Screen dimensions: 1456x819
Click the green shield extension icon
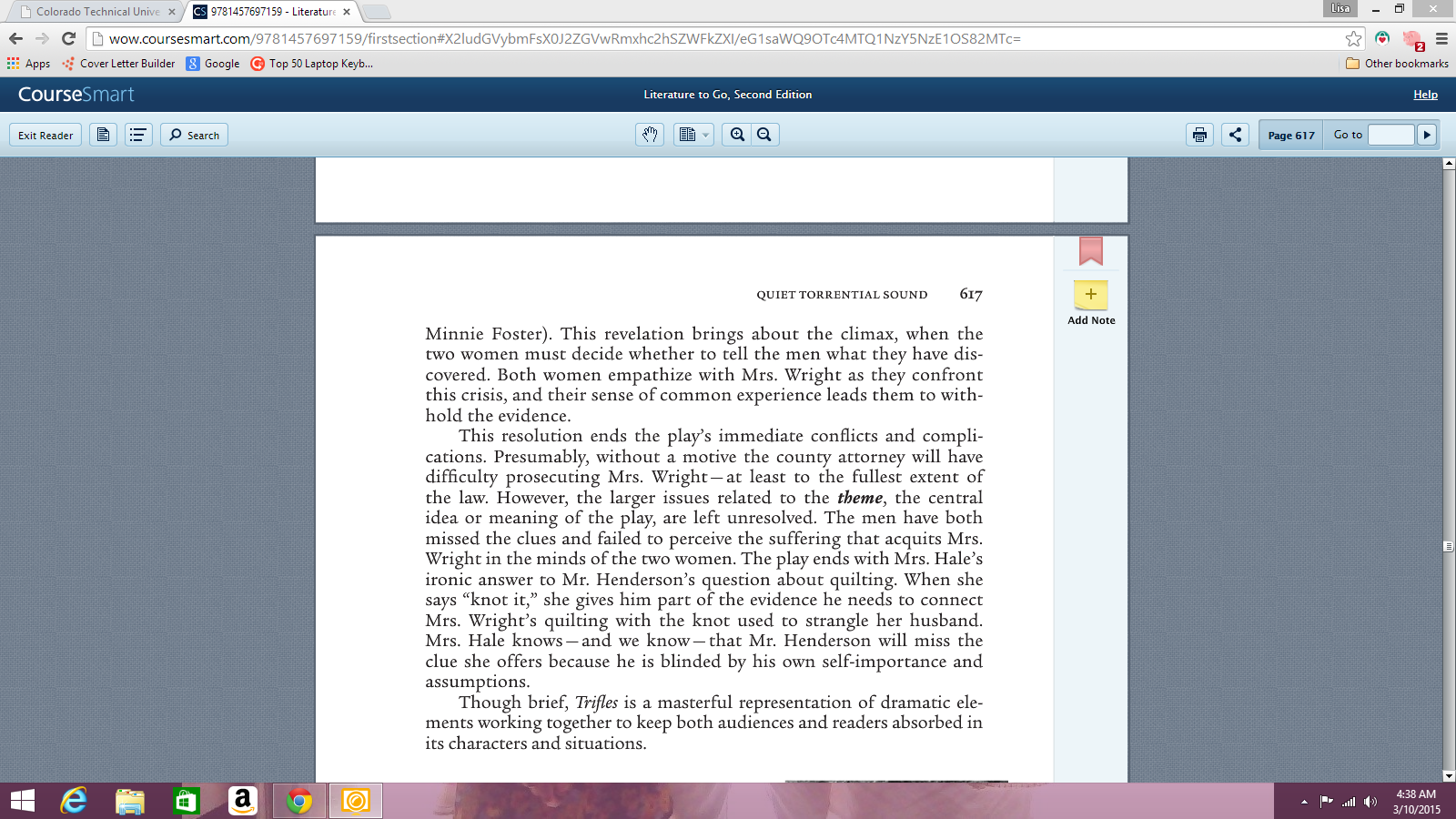[1382, 38]
